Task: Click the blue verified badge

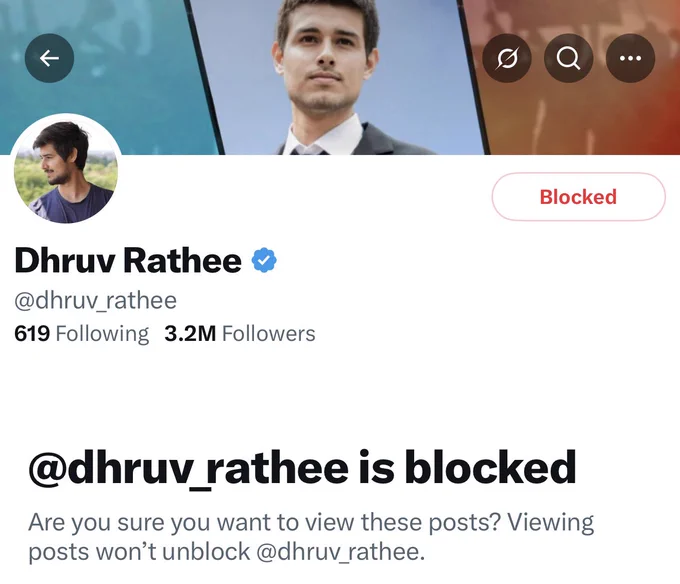Action: 264,260
